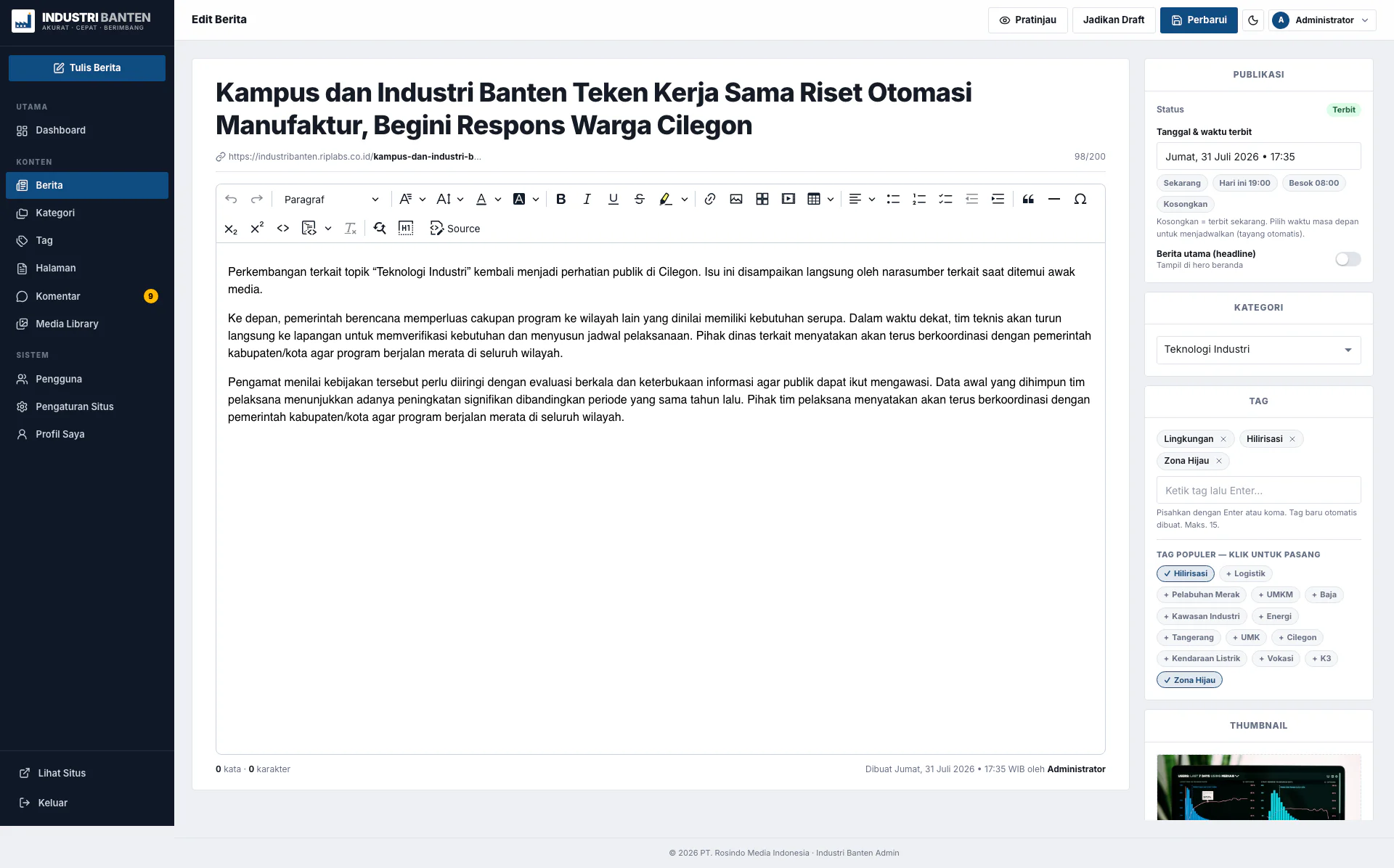Go to Kategori in sidebar

click(x=87, y=213)
